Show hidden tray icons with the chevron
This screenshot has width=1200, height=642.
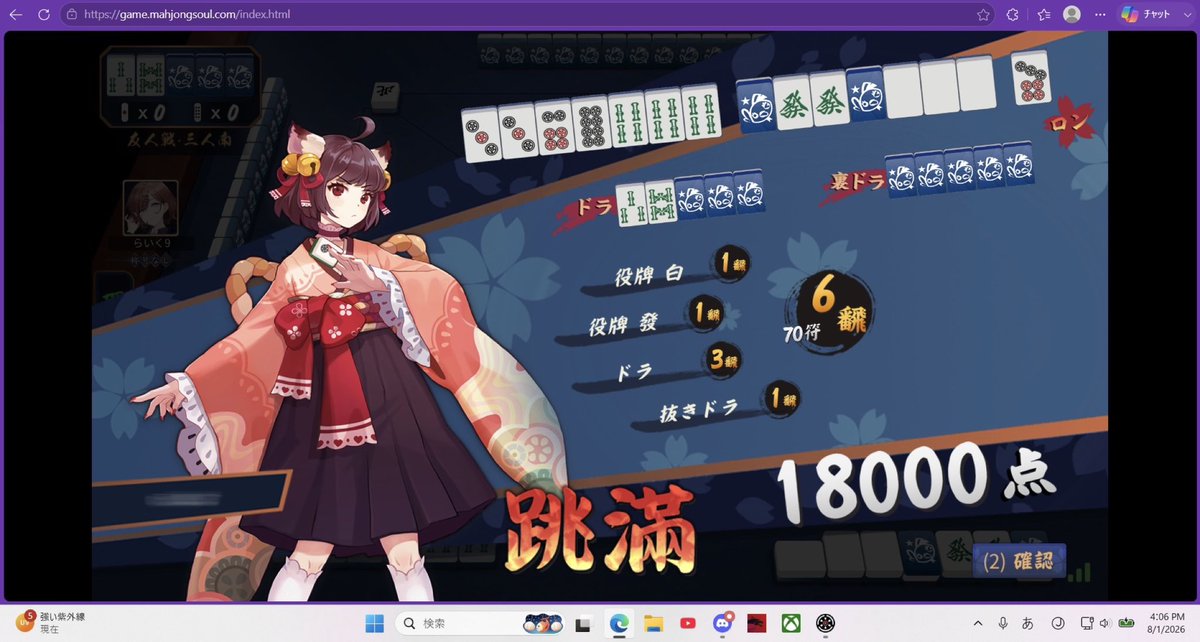coord(977,623)
